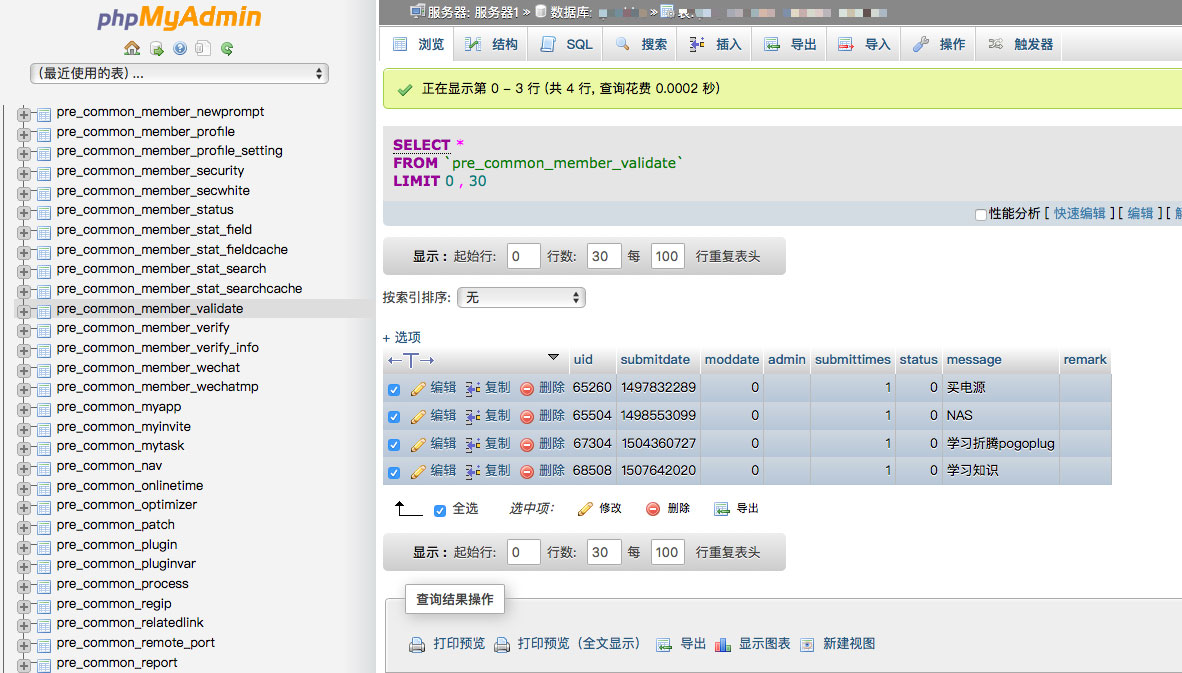Click export icon beside 选中项 导出
The width and height of the screenshot is (1182, 673).
(721, 509)
